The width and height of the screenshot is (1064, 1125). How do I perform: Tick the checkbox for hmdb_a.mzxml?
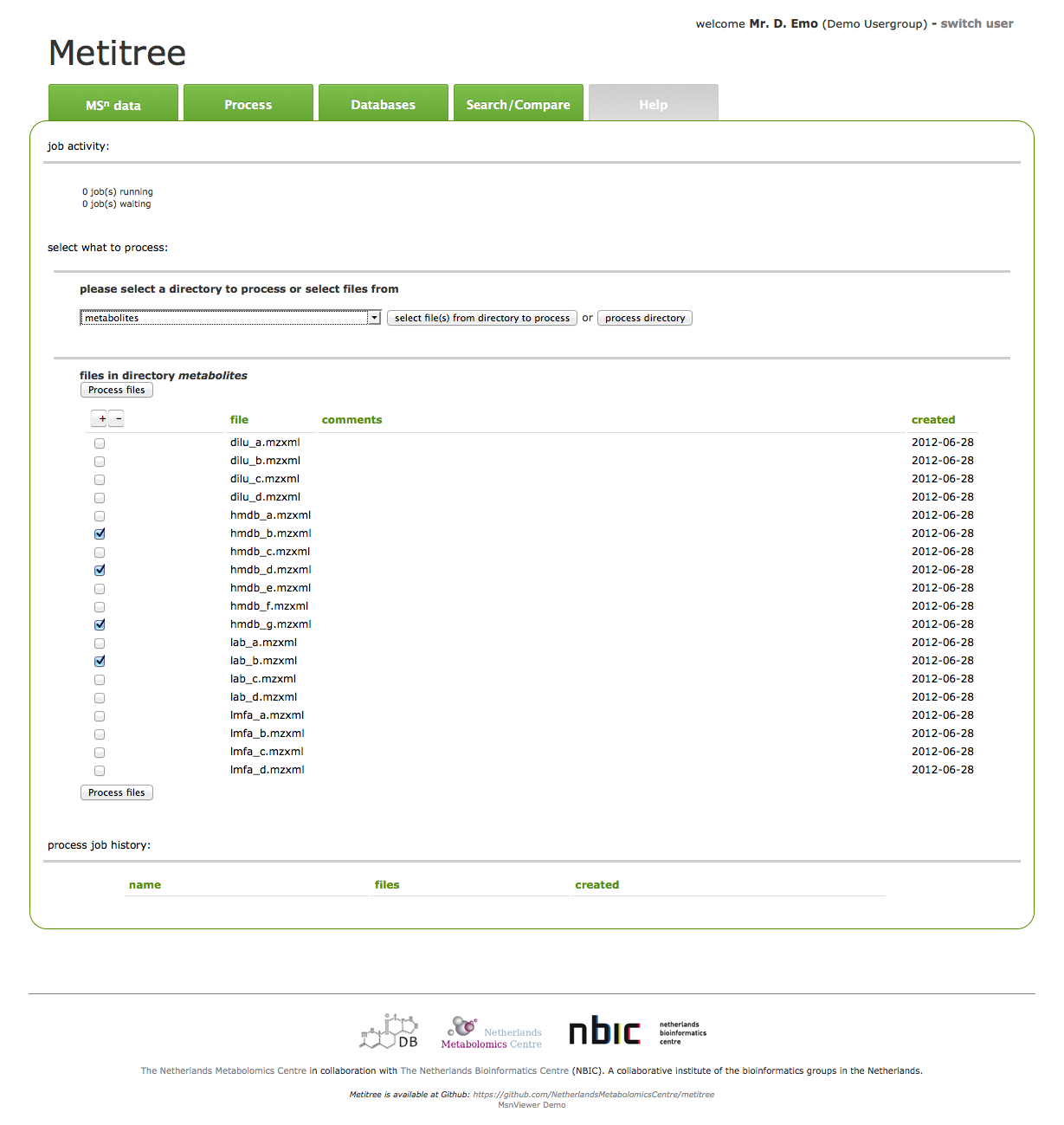click(x=100, y=516)
